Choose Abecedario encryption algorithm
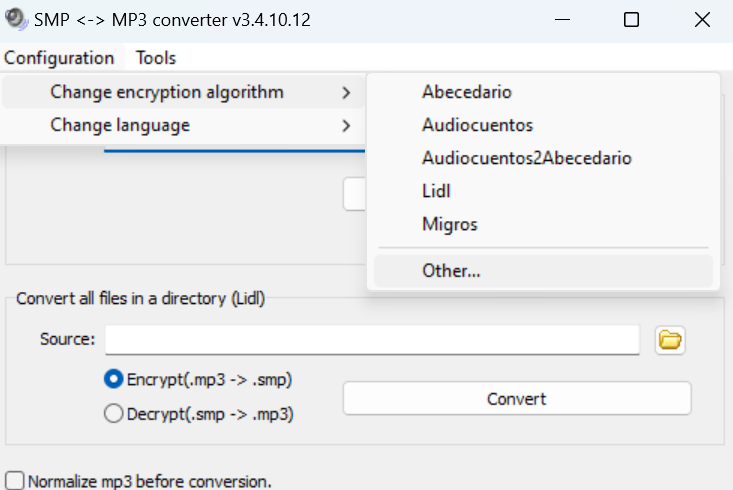The image size is (733, 490). [467, 92]
